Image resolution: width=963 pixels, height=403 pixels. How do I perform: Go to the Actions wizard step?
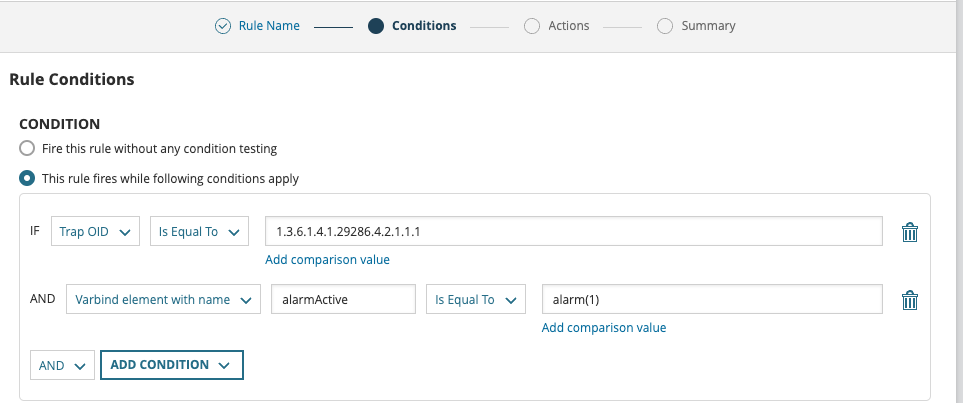[x=568, y=26]
